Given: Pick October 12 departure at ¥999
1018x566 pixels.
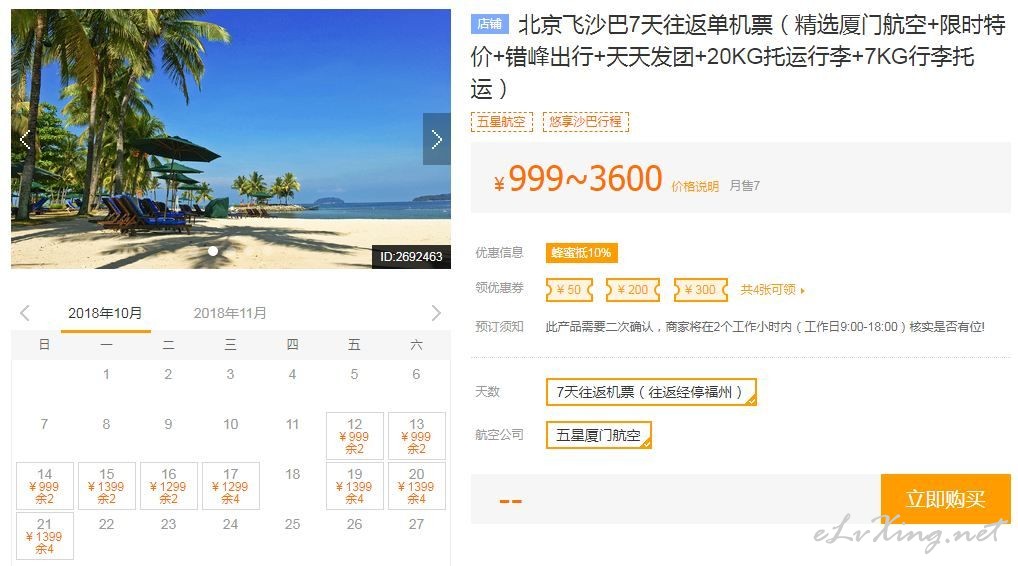Looking at the screenshot, I should click(354, 436).
